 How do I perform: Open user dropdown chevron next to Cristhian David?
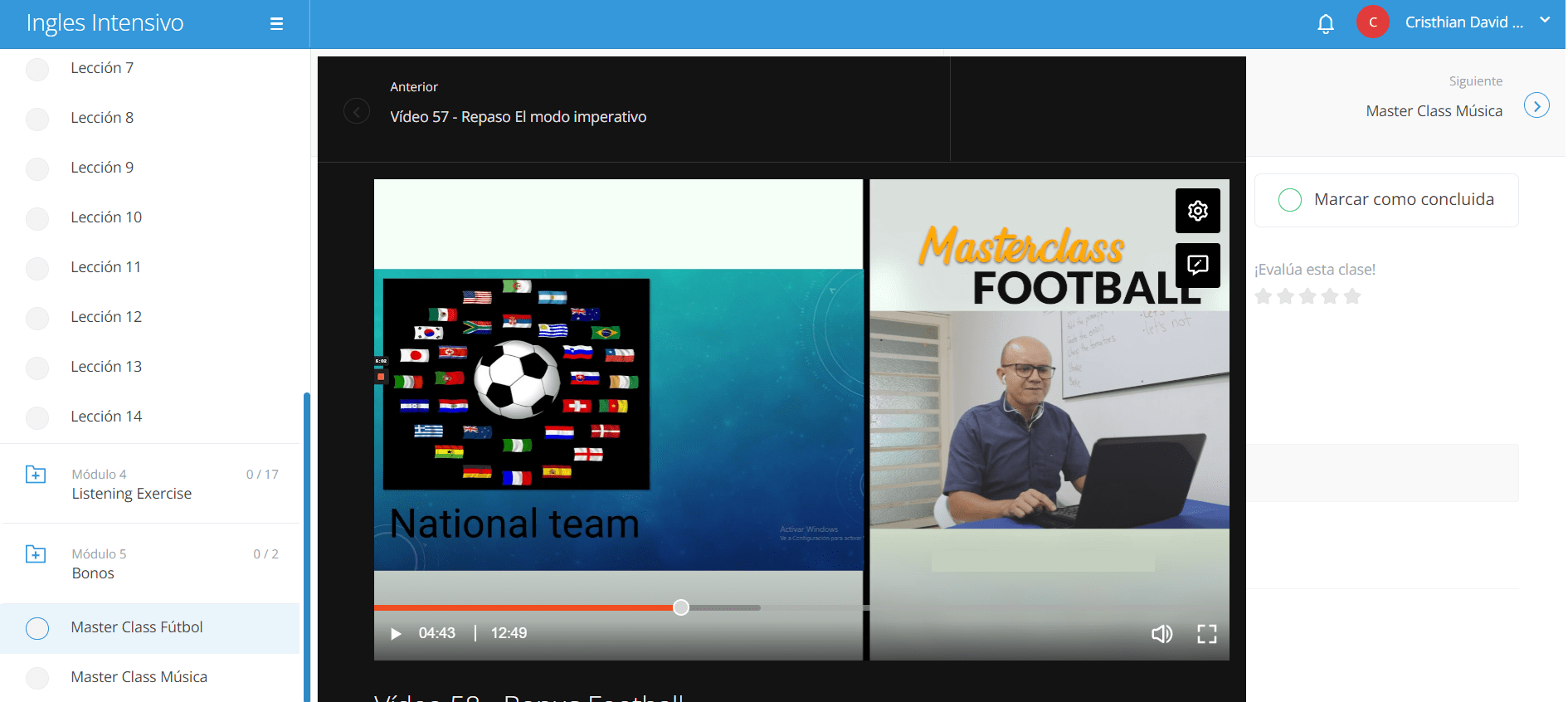1545,21
